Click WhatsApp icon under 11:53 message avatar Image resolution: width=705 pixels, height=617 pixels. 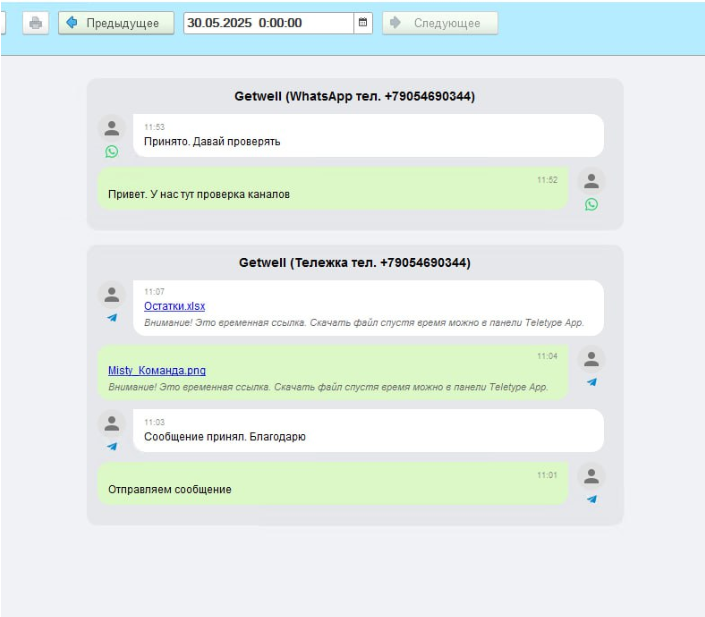coord(112,152)
